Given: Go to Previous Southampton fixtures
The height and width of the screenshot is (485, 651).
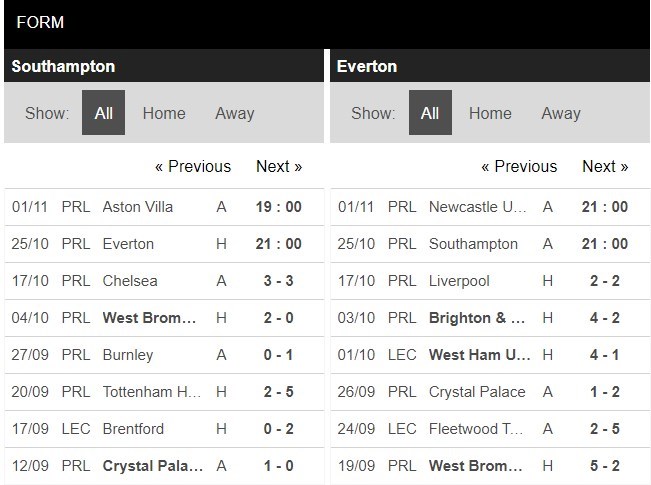Looking at the screenshot, I should [x=193, y=166].
